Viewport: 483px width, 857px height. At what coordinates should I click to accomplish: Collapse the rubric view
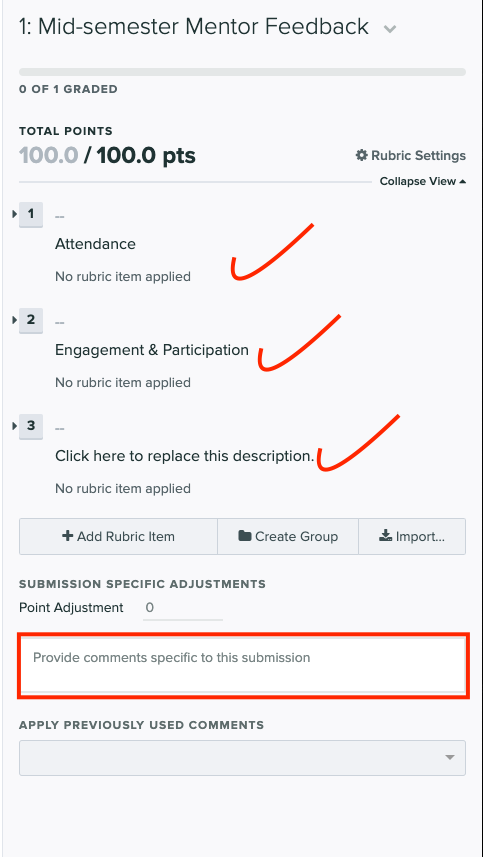click(423, 181)
